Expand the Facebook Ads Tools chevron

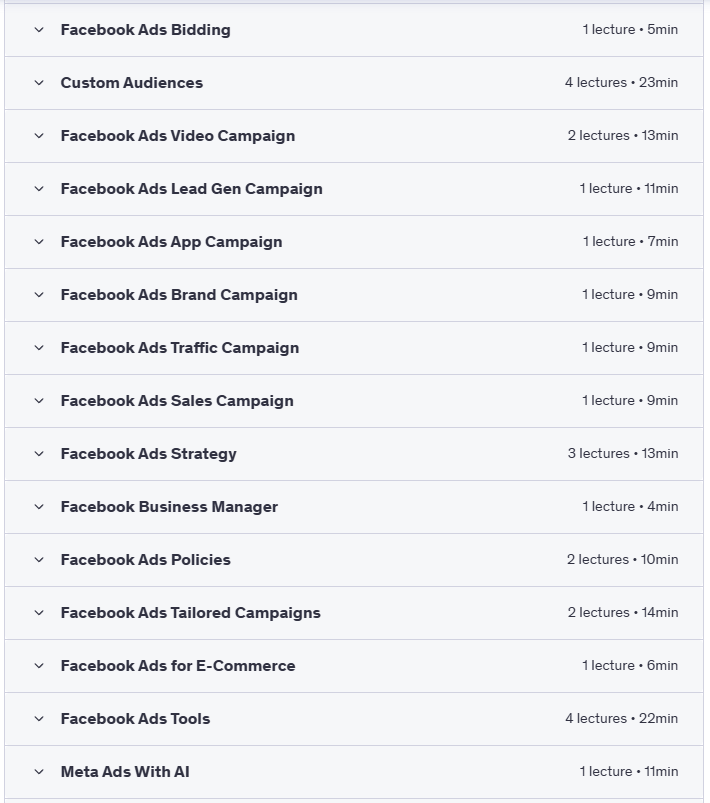(39, 719)
